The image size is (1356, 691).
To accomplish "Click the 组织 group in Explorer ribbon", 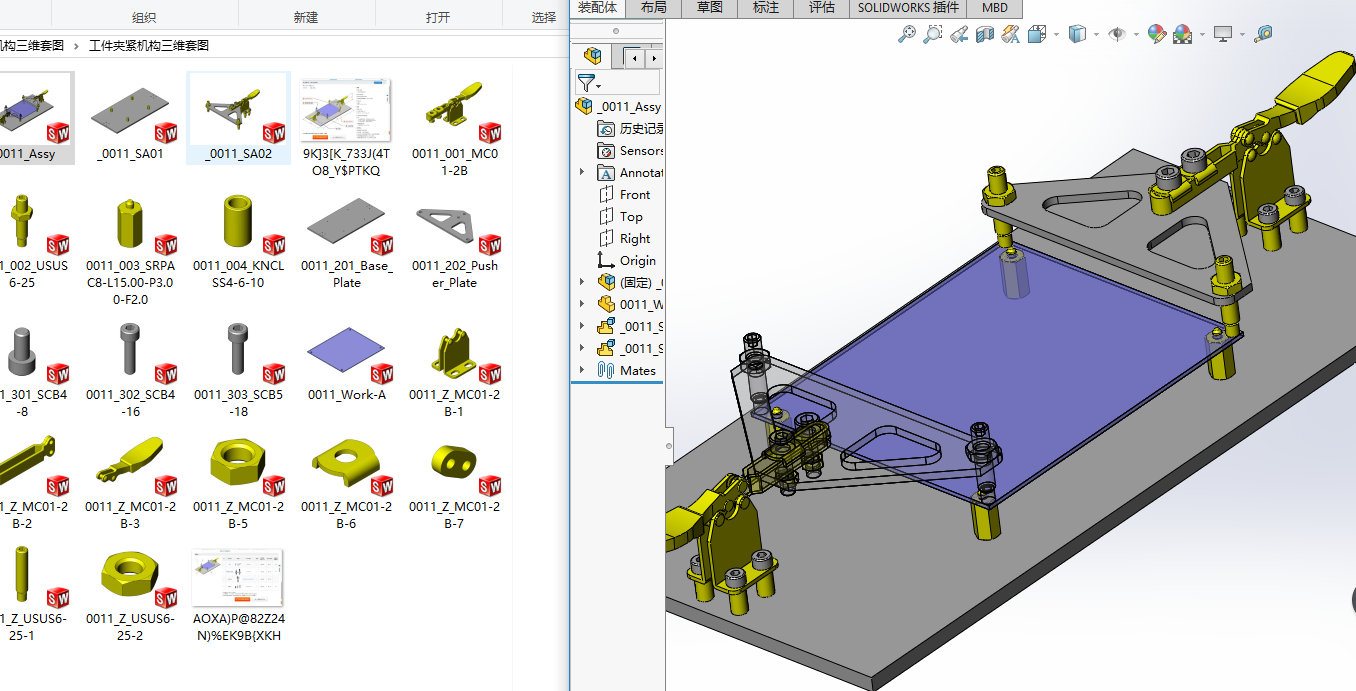I will pyautogui.click(x=144, y=17).
